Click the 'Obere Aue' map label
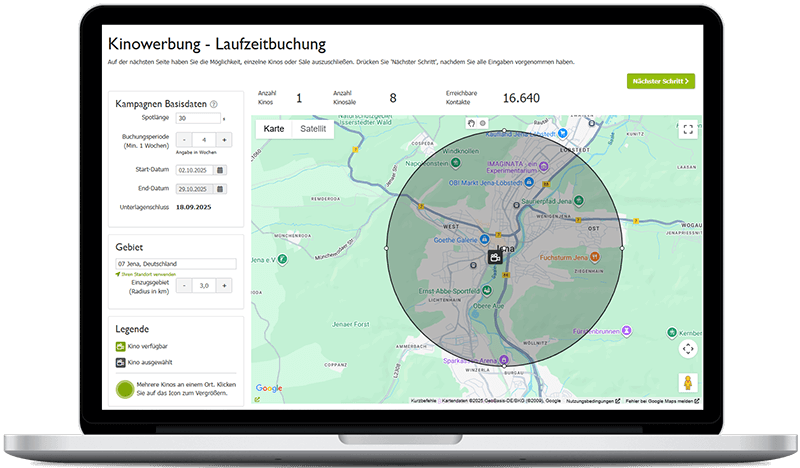 point(488,306)
